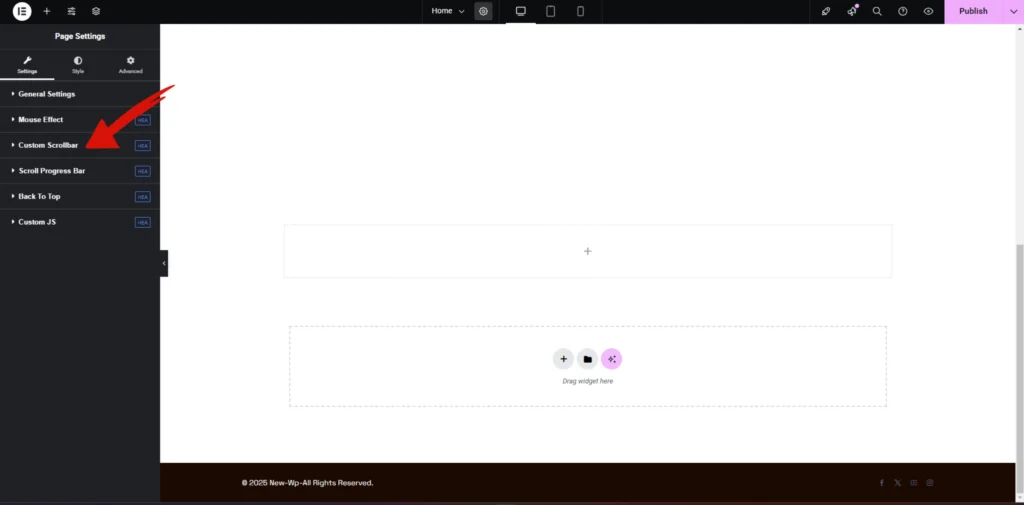Click the rocket what's new icon
Image resolution: width=1024 pixels, height=505 pixels.
tap(826, 11)
